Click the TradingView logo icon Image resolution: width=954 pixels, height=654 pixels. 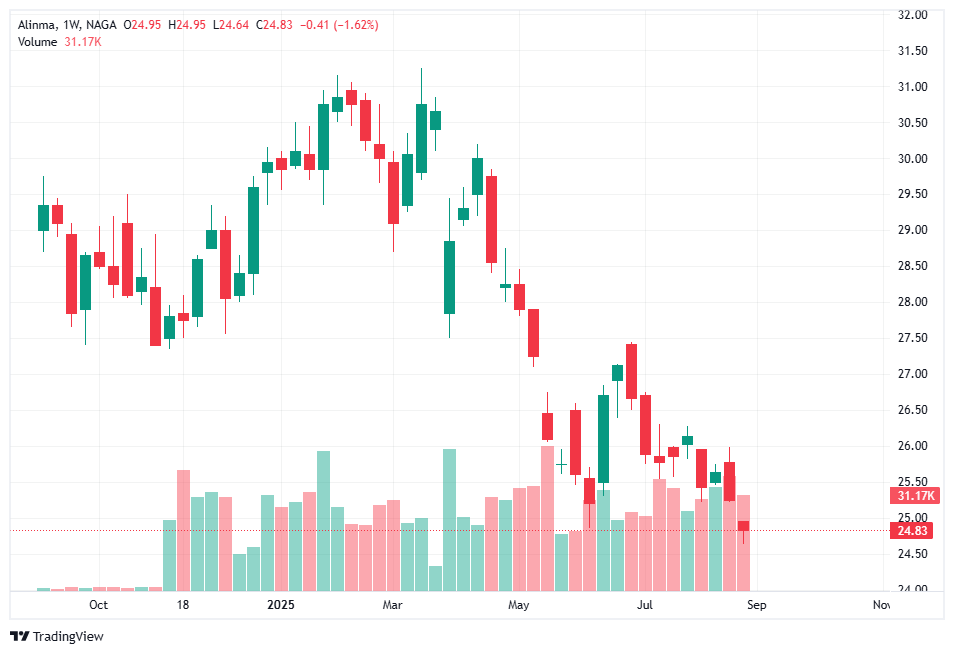(19, 636)
